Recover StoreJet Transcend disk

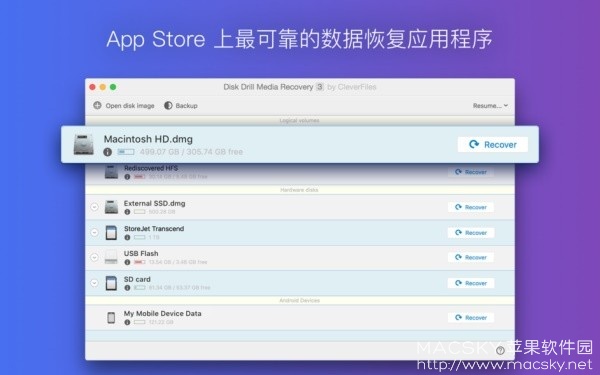471,233
